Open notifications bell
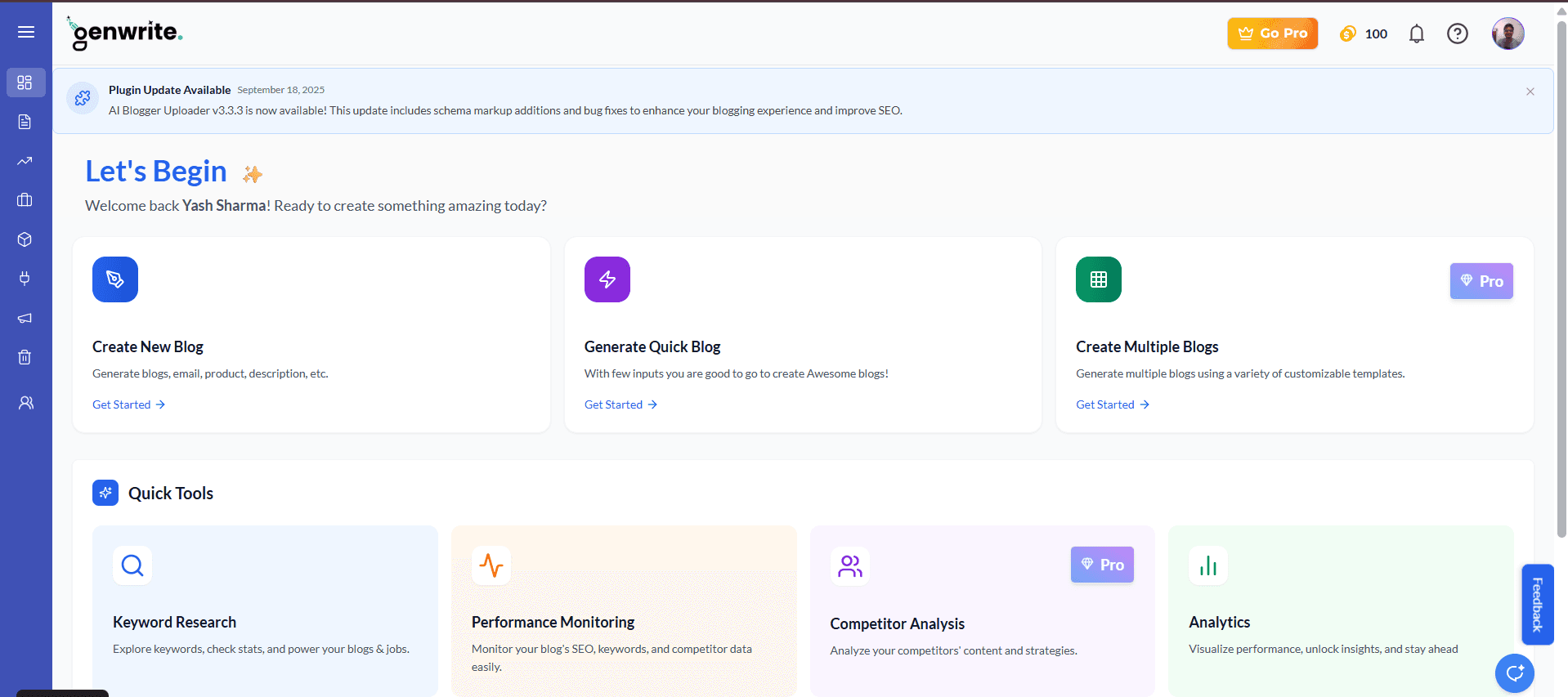1568x697 pixels. (x=1417, y=34)
